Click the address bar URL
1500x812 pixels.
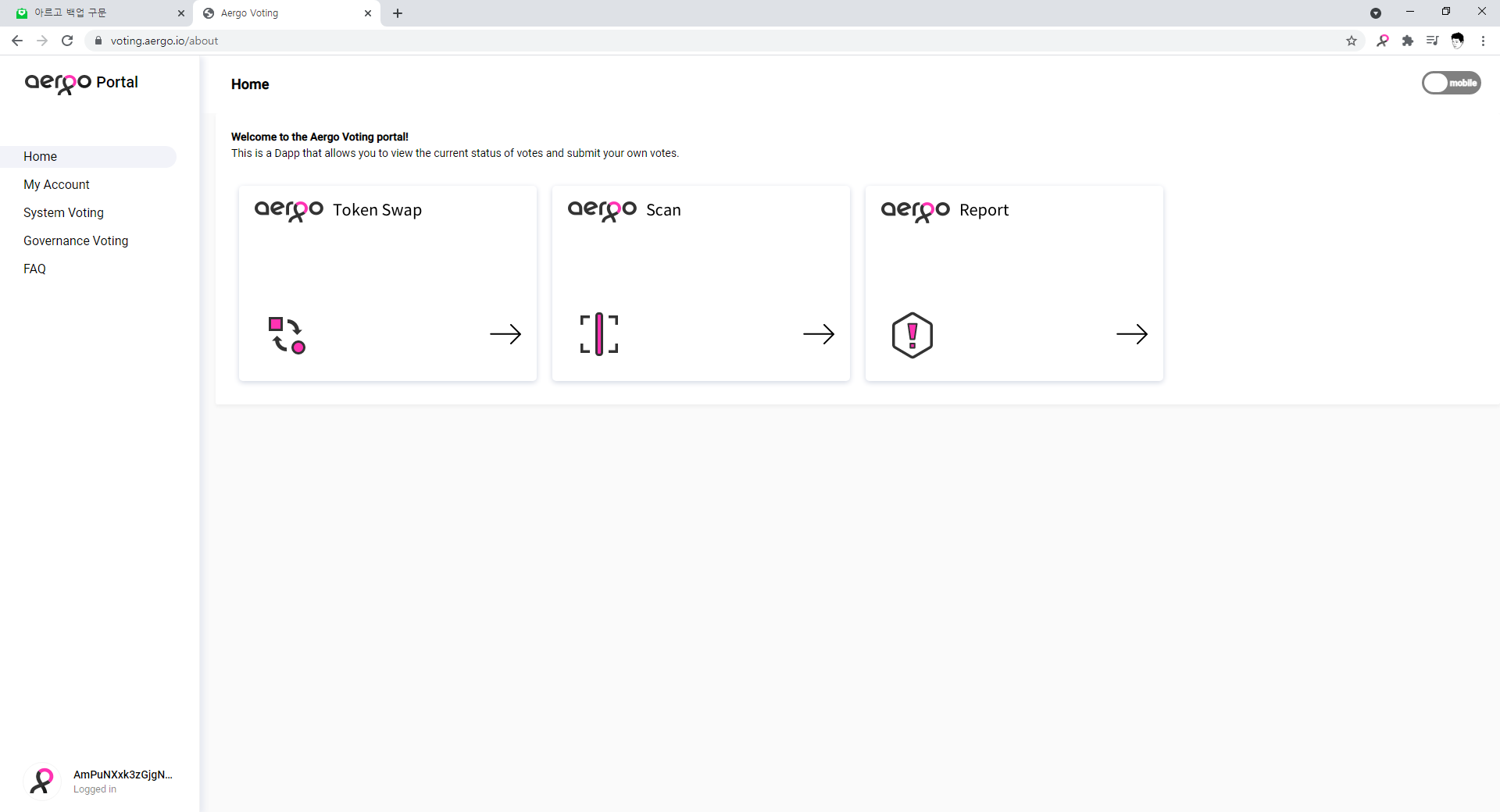point(164,41)
